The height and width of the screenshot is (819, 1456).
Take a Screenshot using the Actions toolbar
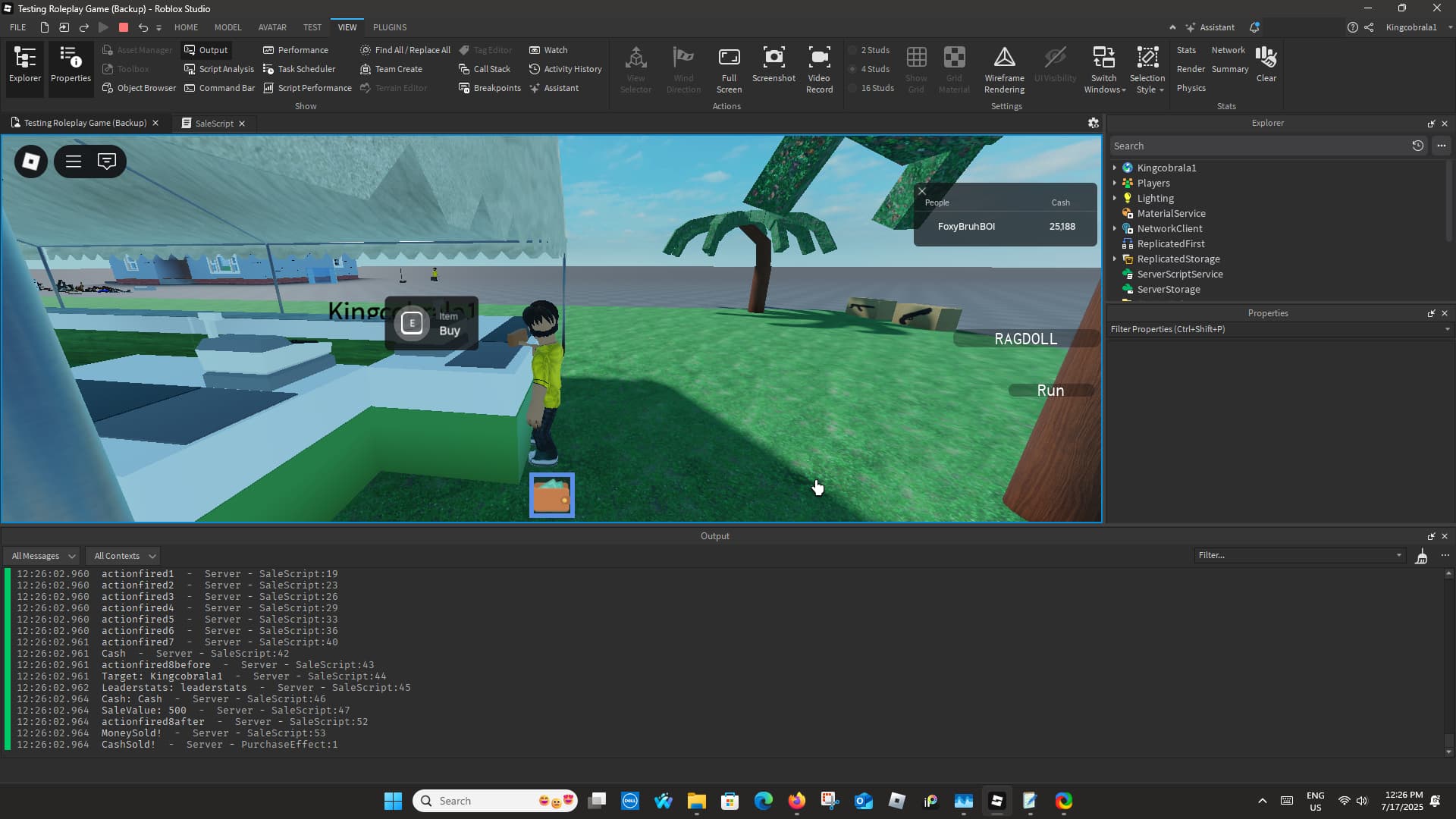773,67
